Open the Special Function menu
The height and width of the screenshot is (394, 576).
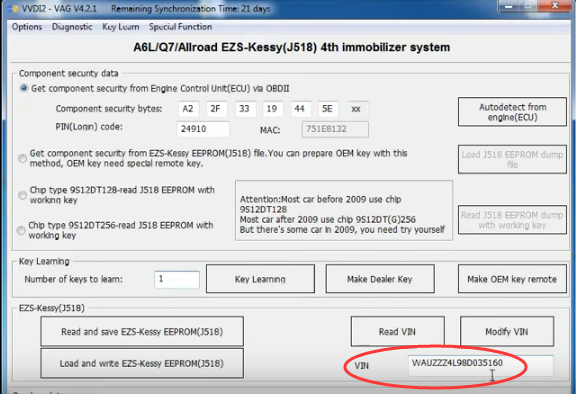pyautogui.click(x=180, y=27)
